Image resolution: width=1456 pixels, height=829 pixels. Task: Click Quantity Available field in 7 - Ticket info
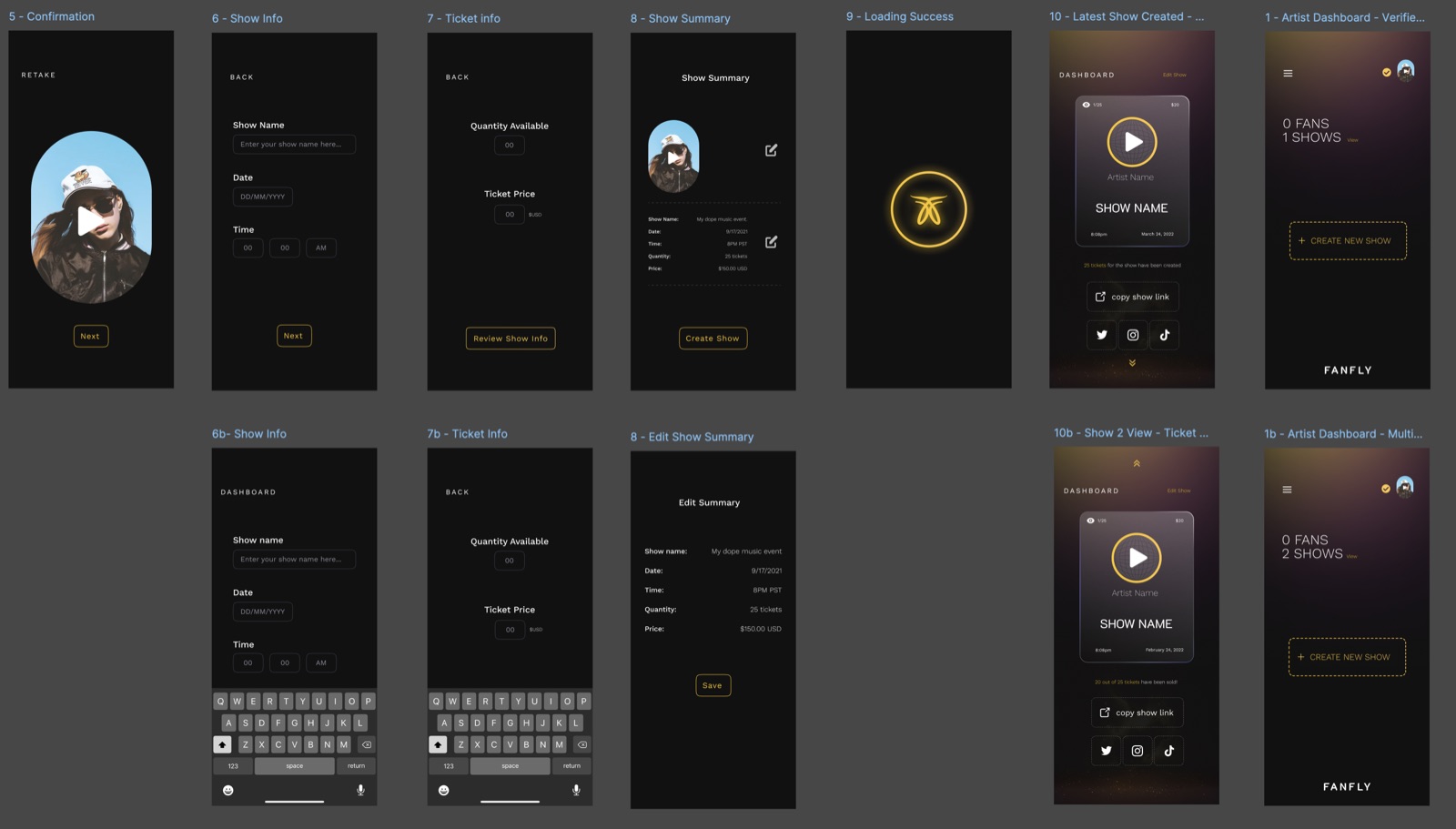[510, 145]
